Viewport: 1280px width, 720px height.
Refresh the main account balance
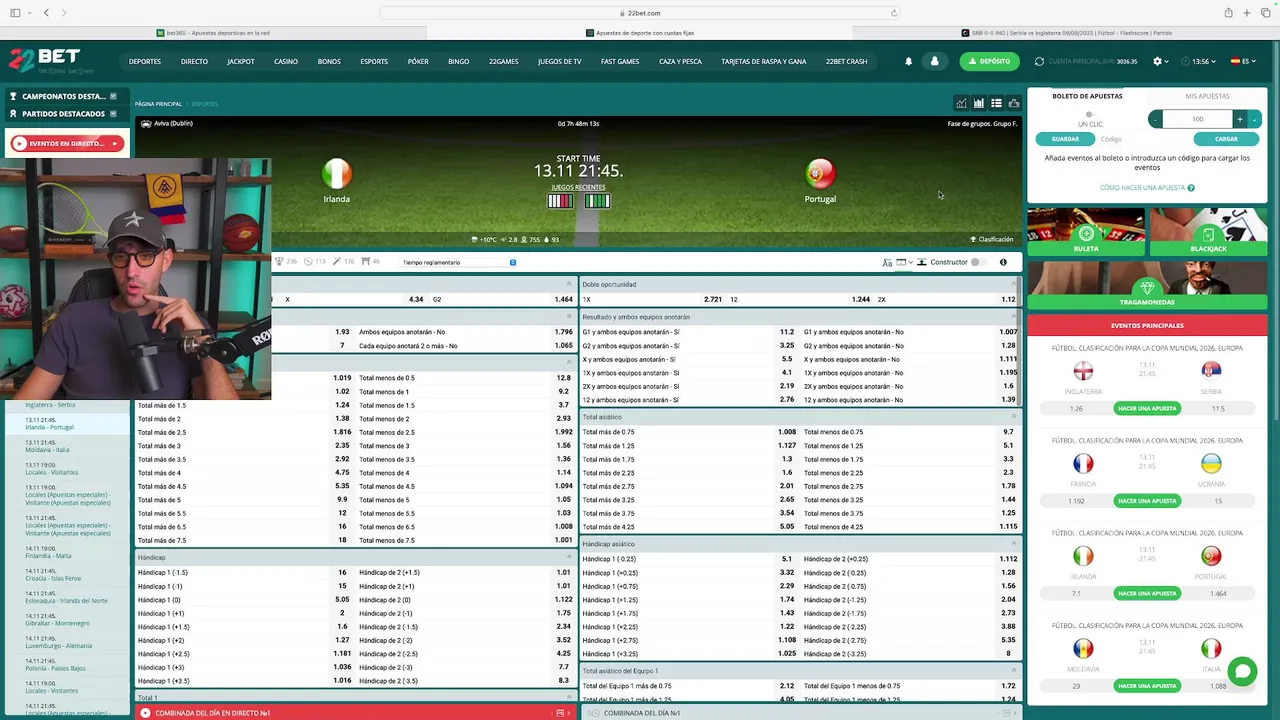click(1039, 61)
